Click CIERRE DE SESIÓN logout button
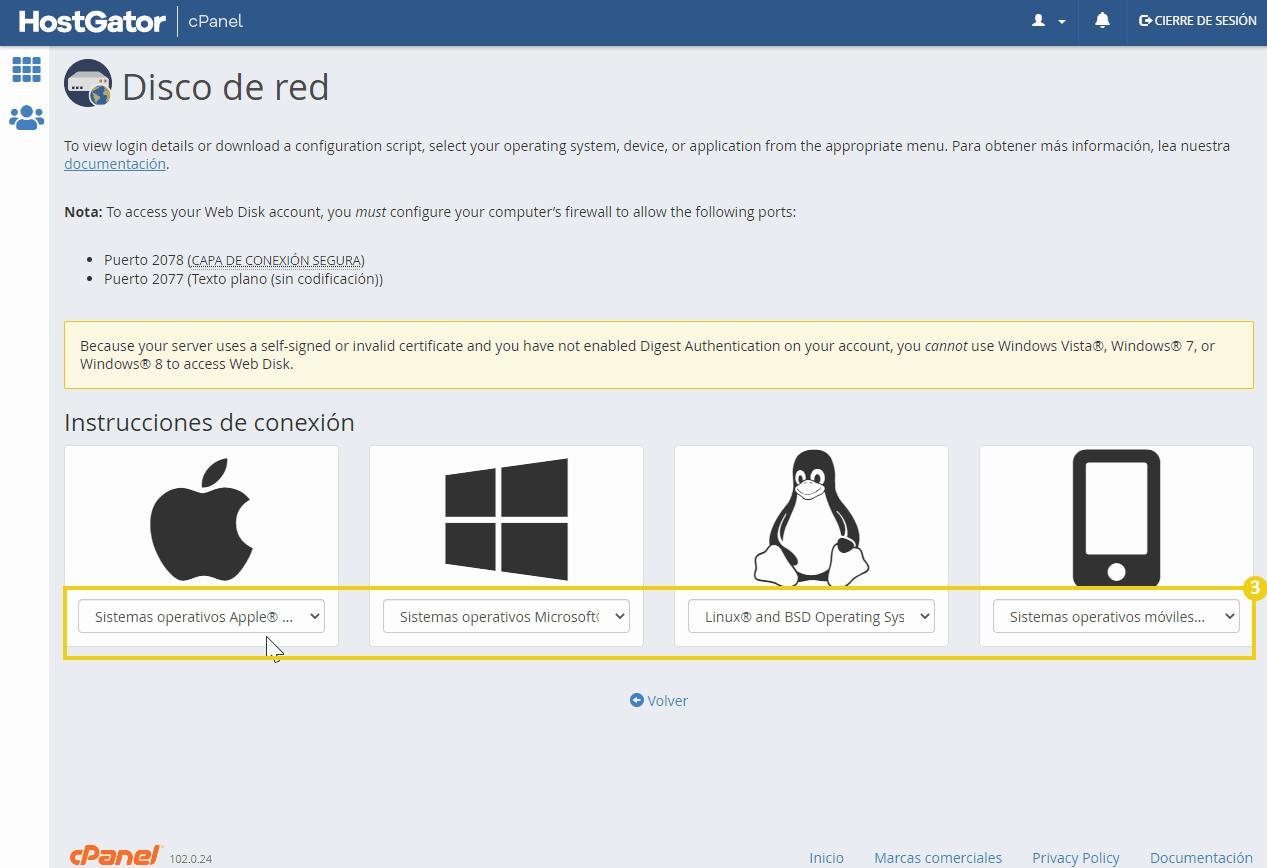1267x868 pixels. [x=1198, y=21]
